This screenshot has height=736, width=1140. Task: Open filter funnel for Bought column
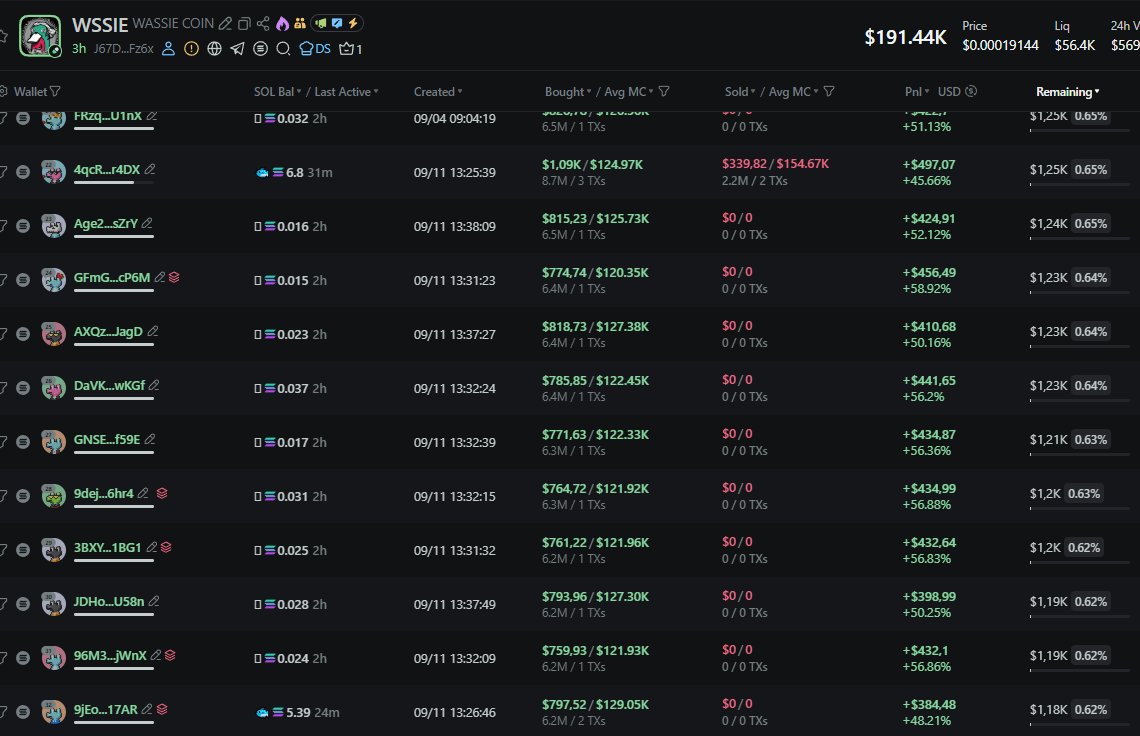664,92
